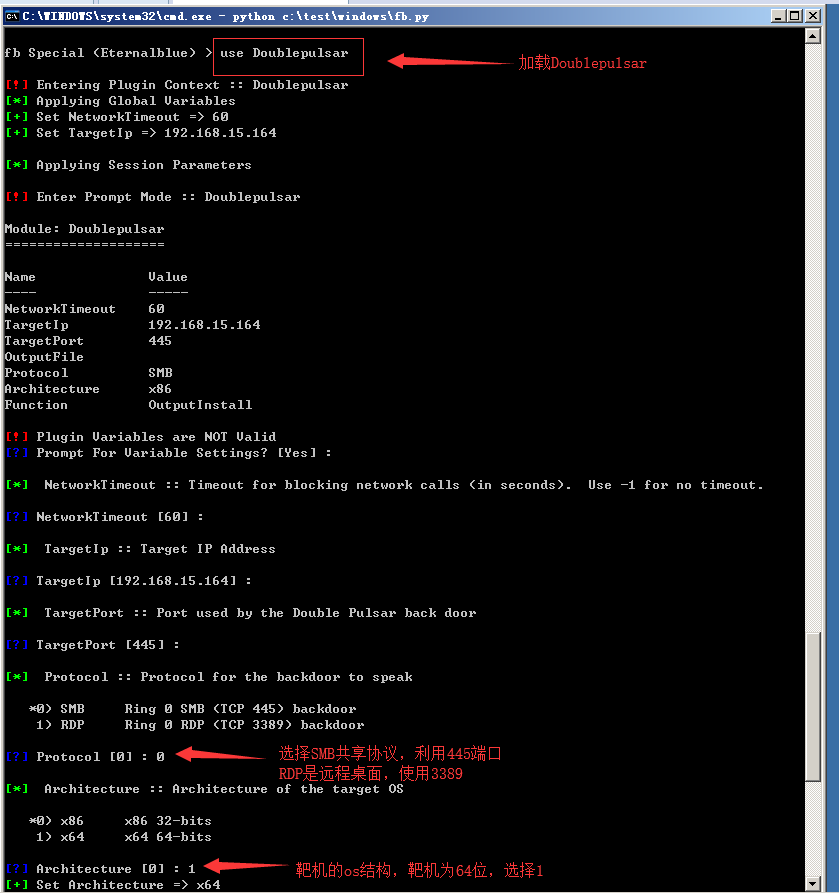
Task: Minimize the cmd.exe window
Action: 778,16
